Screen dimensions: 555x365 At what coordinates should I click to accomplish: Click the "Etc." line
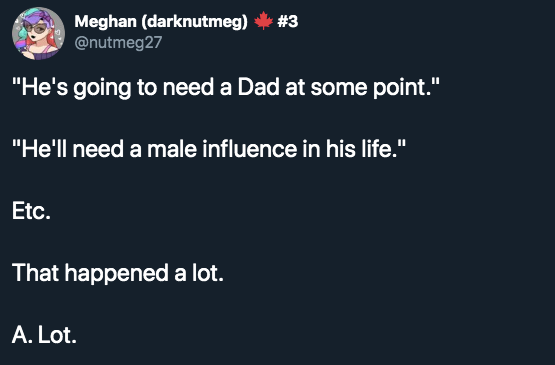31,211
